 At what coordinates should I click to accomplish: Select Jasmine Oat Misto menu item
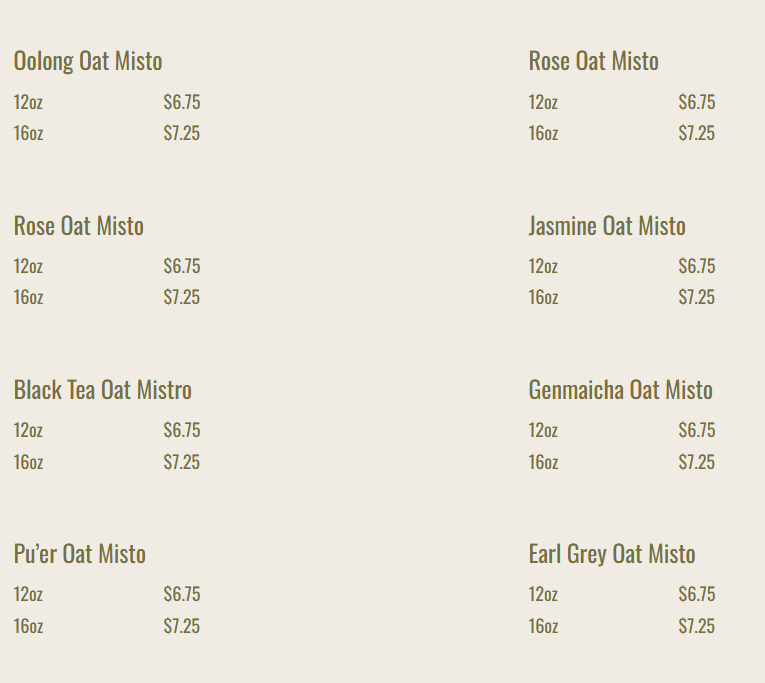click(x=607, y=226)
